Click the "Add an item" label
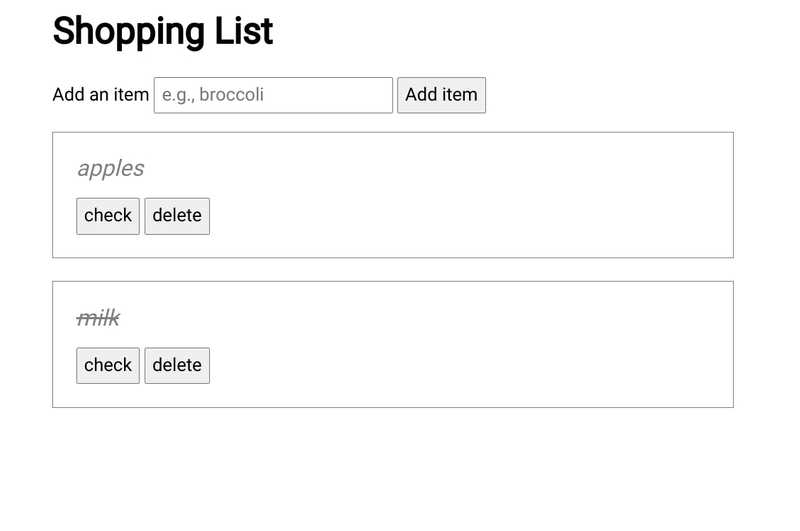This screenshot has width=800, height=531. click(100, 95)
